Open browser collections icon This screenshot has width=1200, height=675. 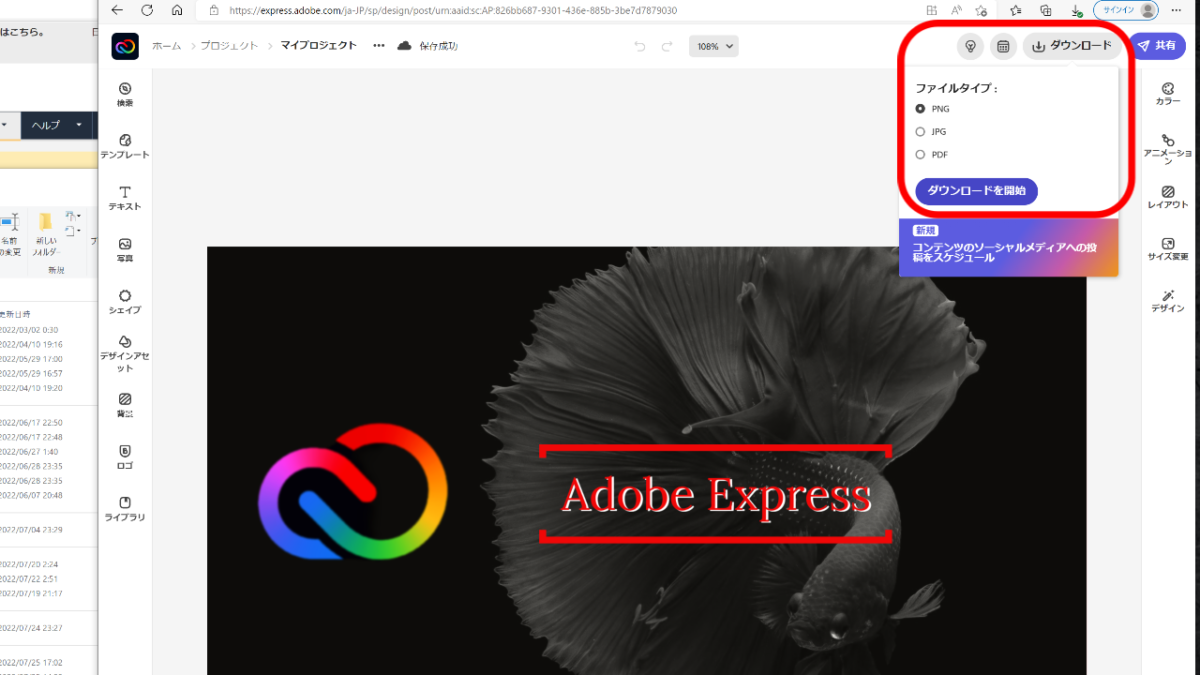click(x=1046, y=10)
